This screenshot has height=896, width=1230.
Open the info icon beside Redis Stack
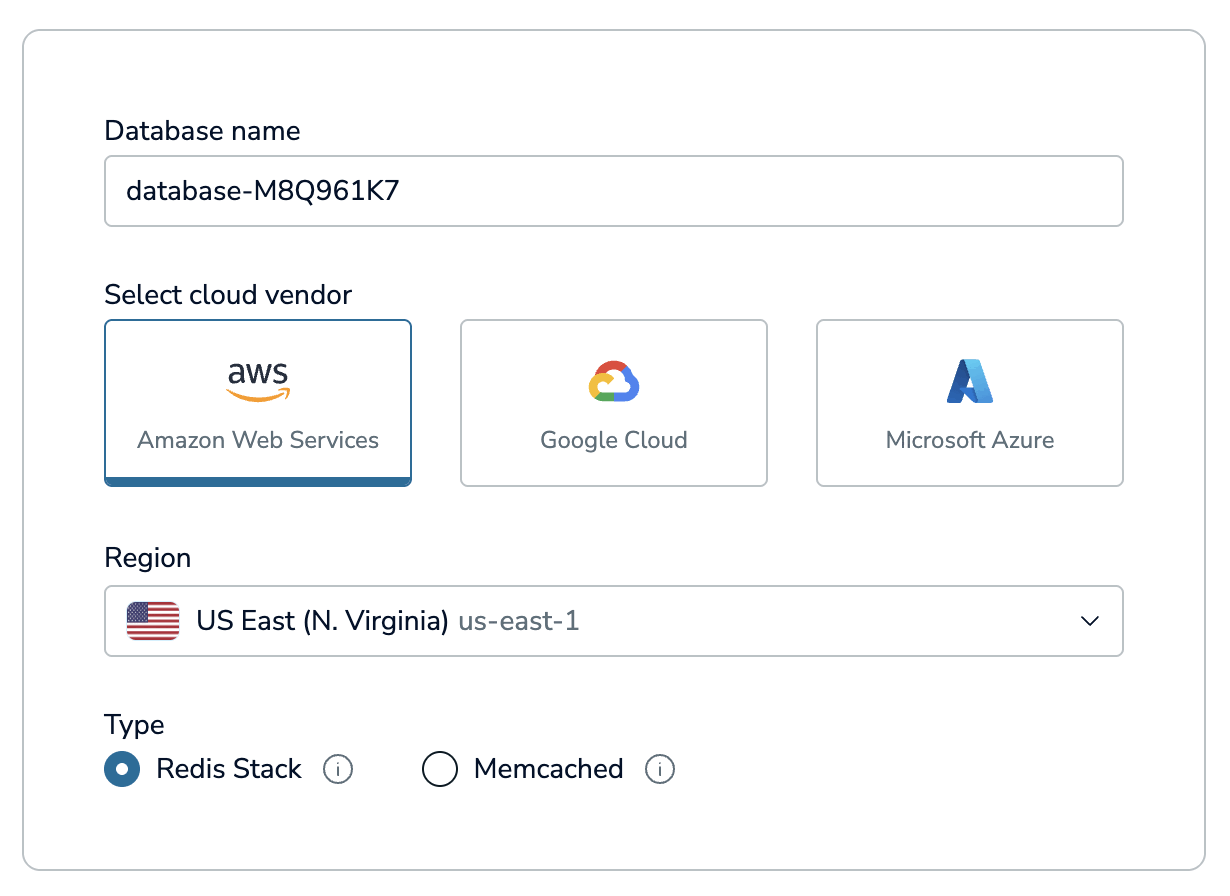[x=338, y=769]
